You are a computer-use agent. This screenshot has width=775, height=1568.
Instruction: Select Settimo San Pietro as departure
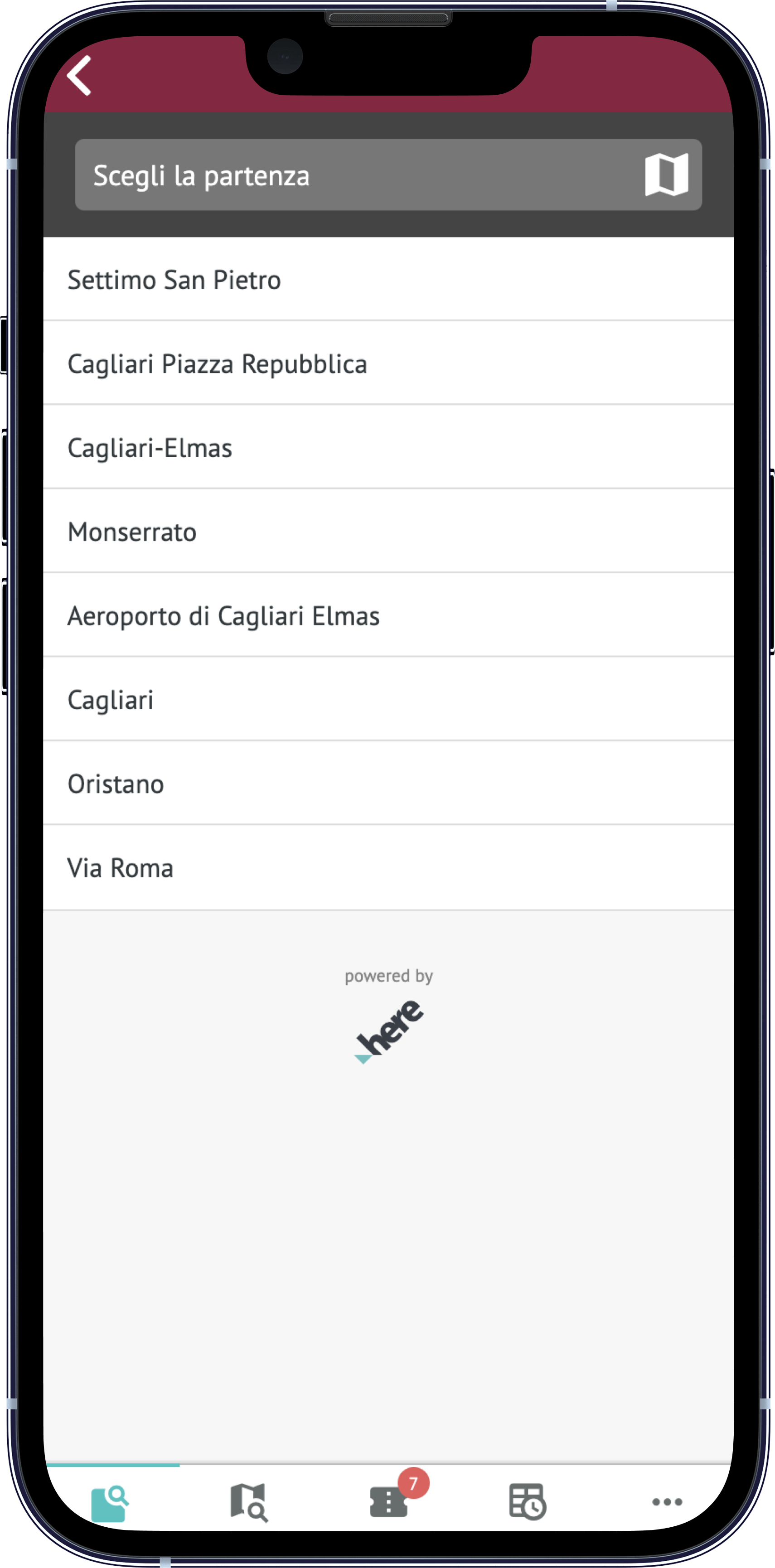(388, 280)
